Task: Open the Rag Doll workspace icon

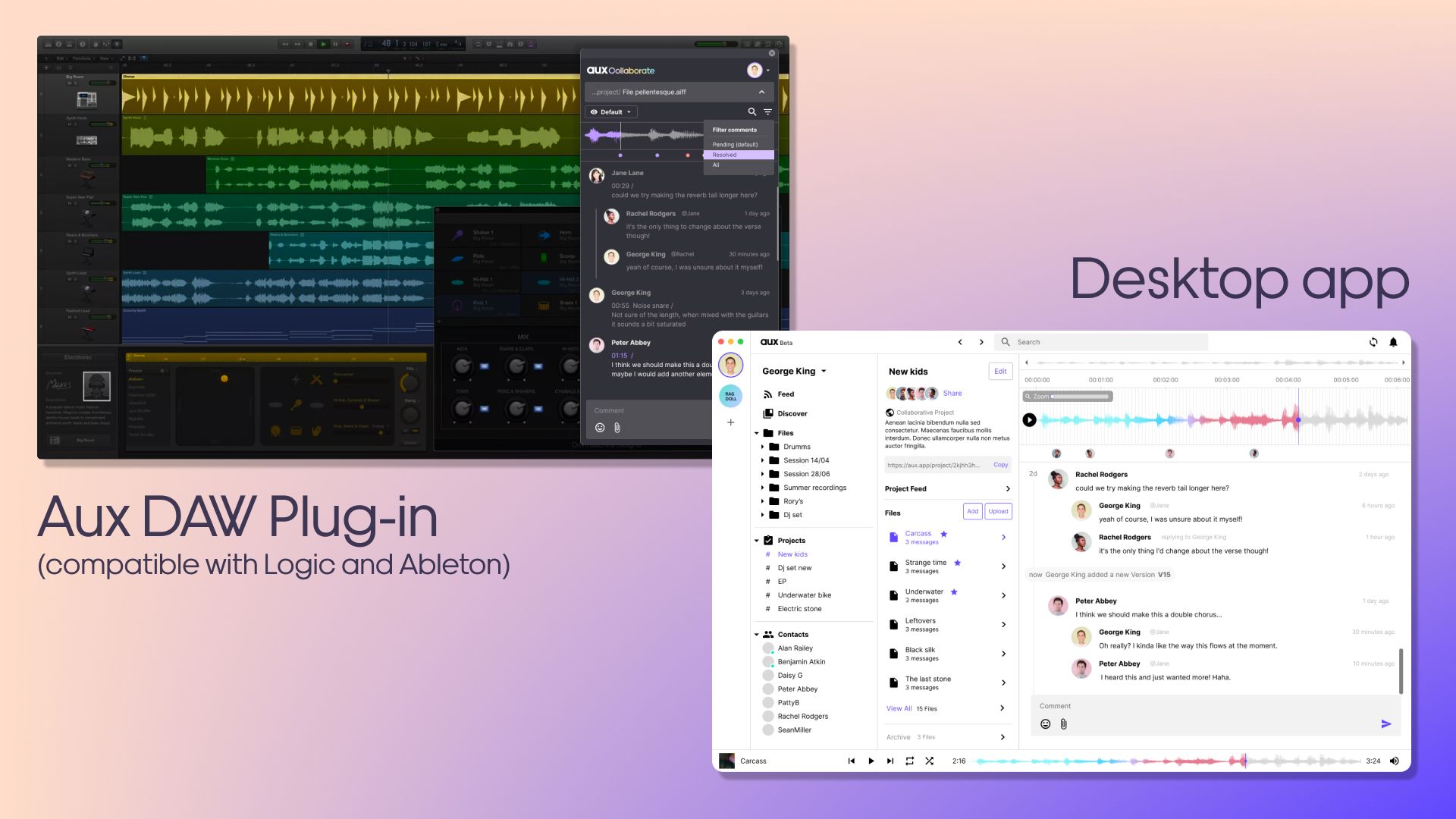Action: coord(730,396)
